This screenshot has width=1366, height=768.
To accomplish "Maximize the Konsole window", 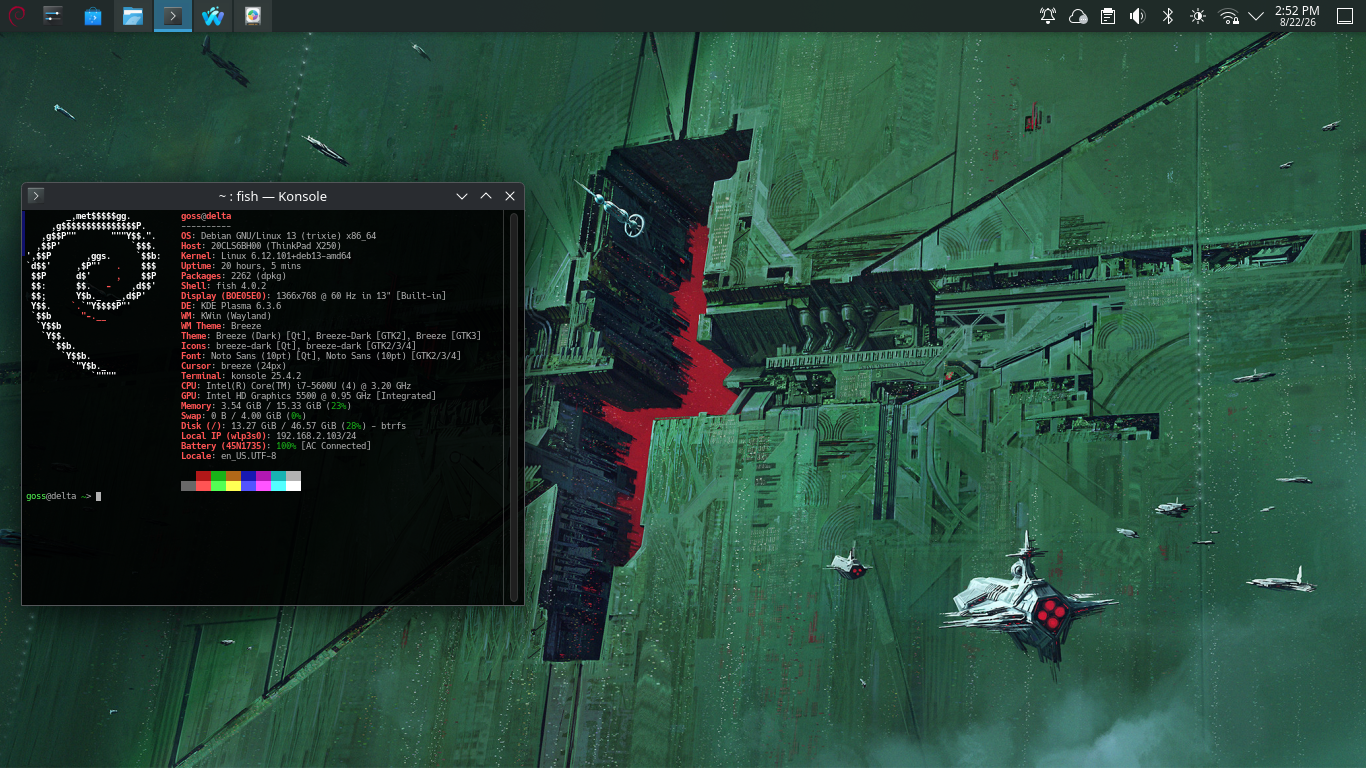I will (486, 196).
